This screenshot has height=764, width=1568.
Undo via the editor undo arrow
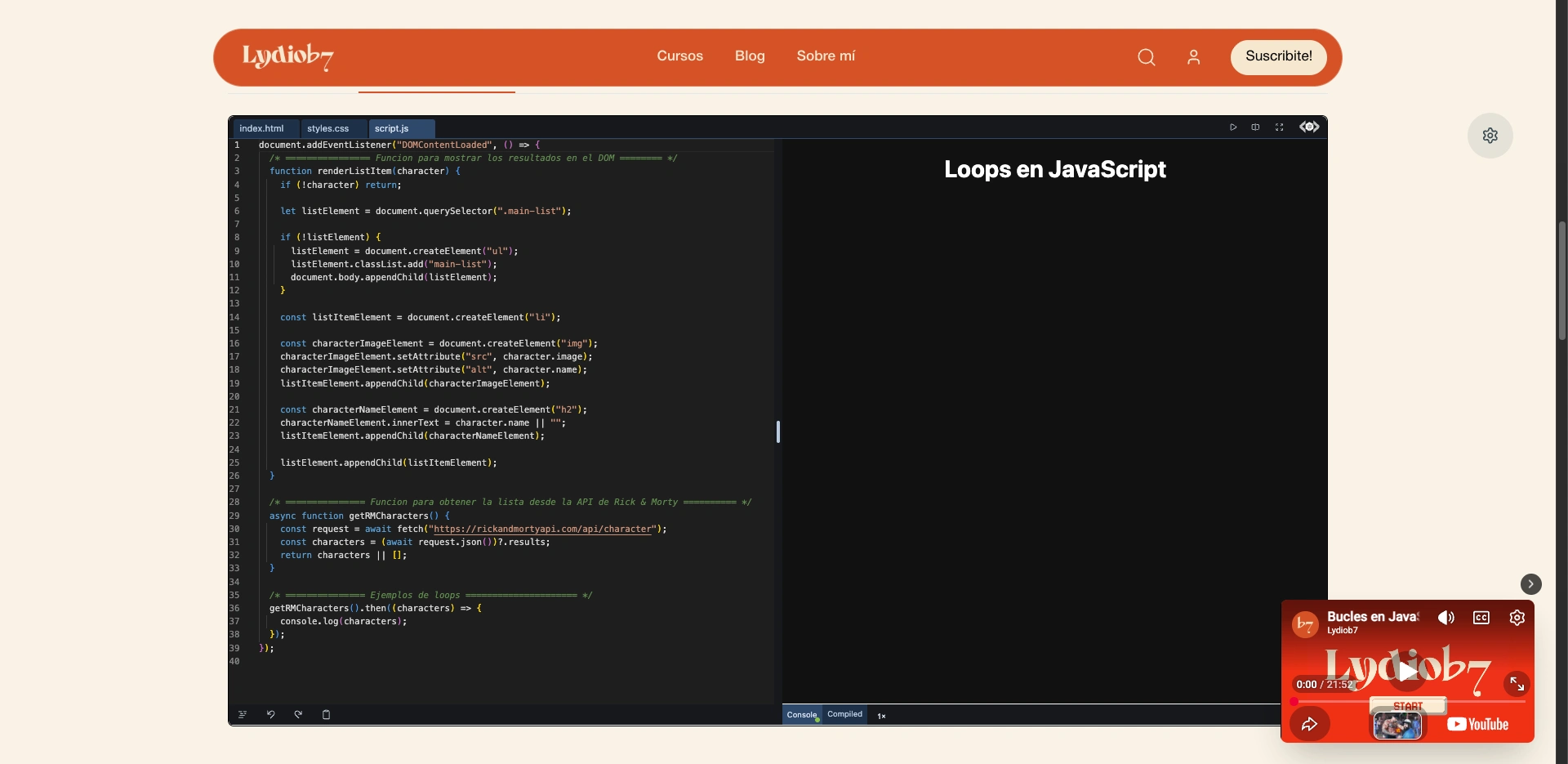coord(270,714)
